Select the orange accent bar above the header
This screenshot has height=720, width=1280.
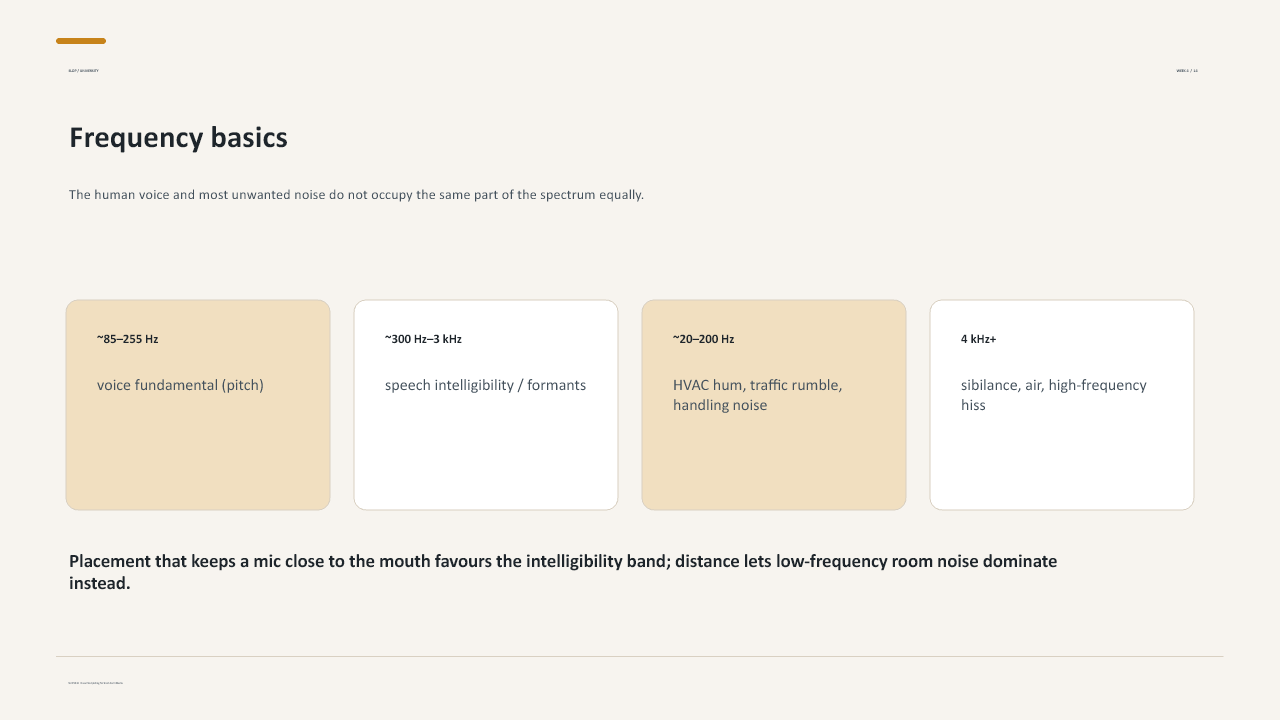81,41
